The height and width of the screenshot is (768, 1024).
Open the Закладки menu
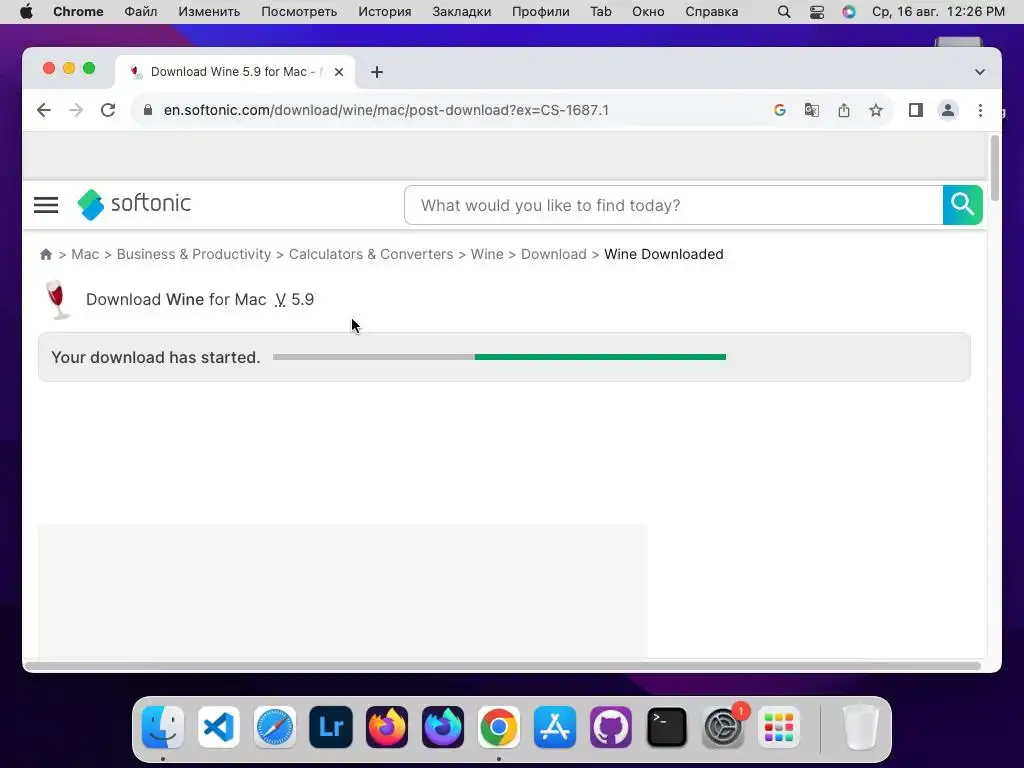(x=462, y=12)
